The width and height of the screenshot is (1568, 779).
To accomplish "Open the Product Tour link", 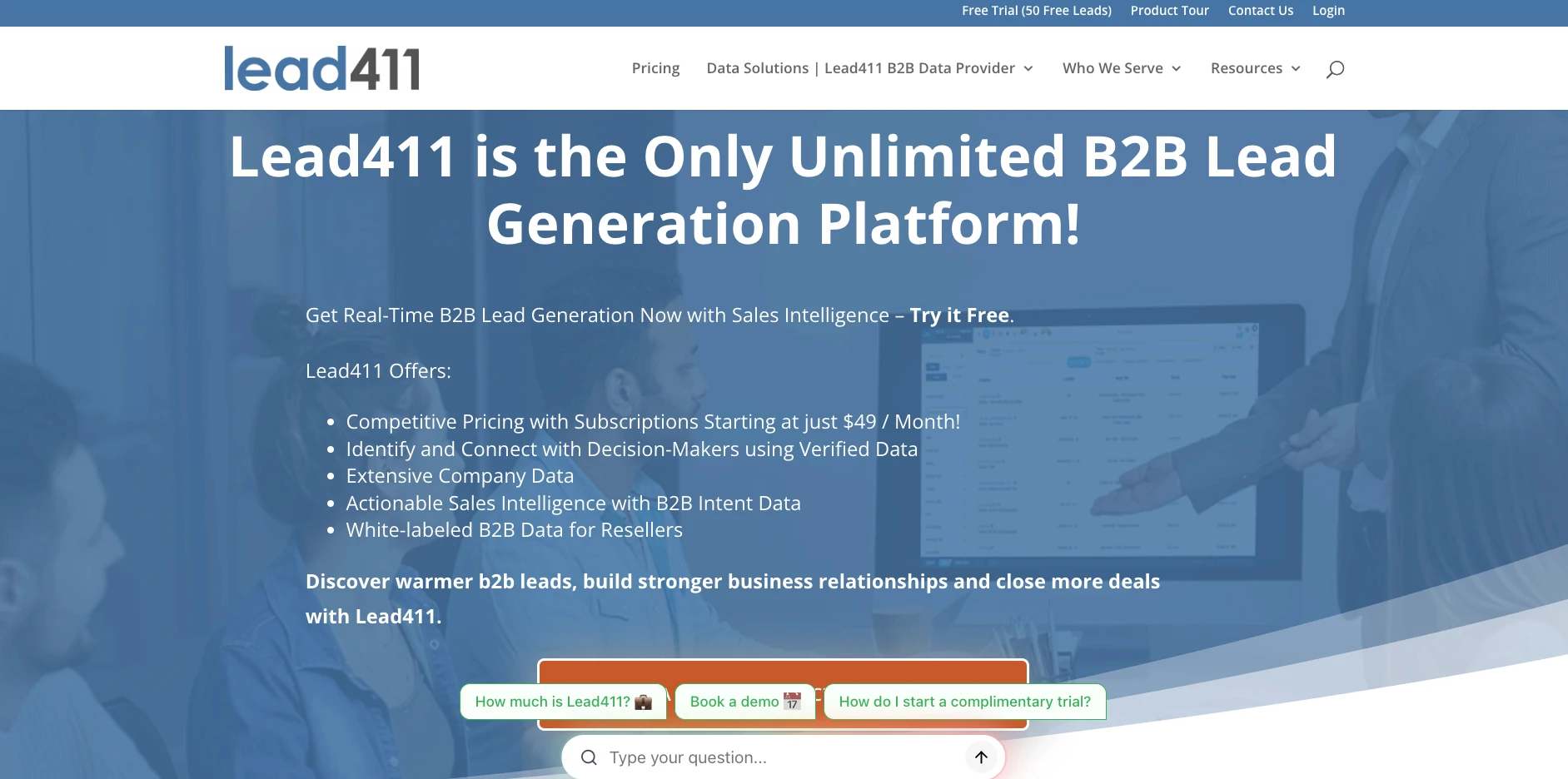I will click(1169, 11).
